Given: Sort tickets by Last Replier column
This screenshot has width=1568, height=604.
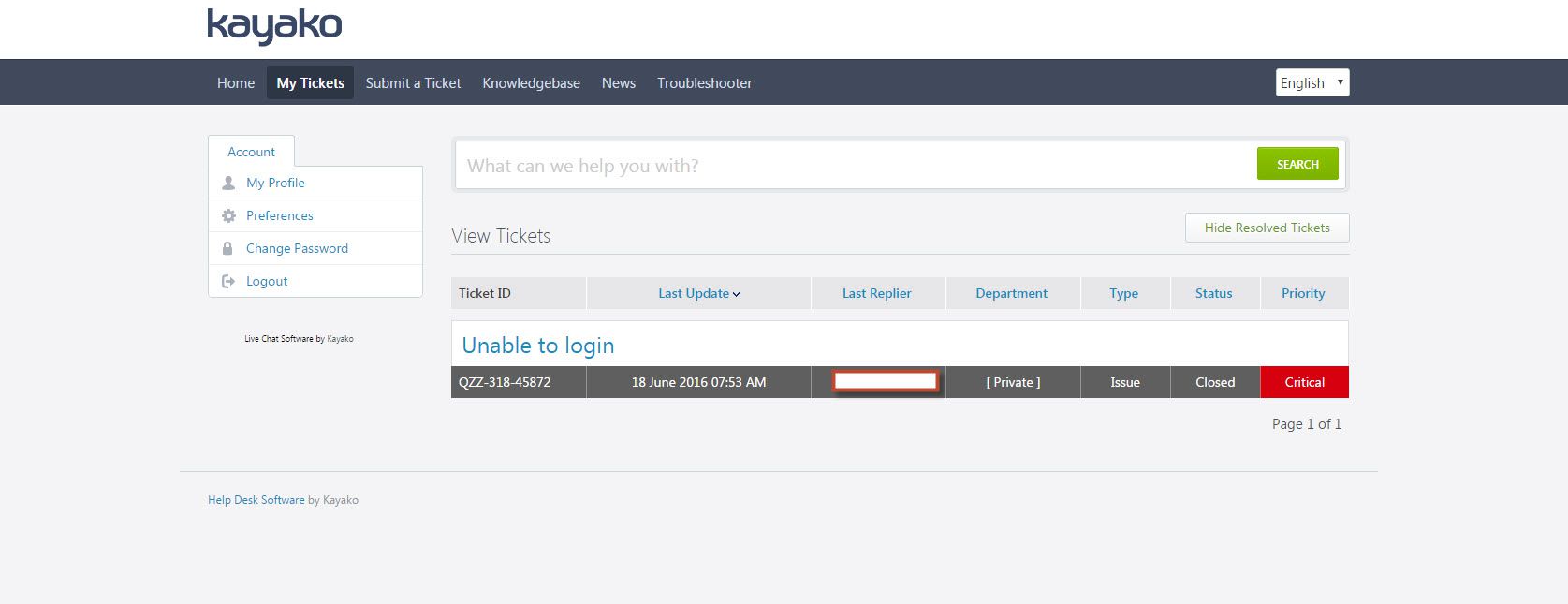Looking at the screenshot, I should (877, 293).
